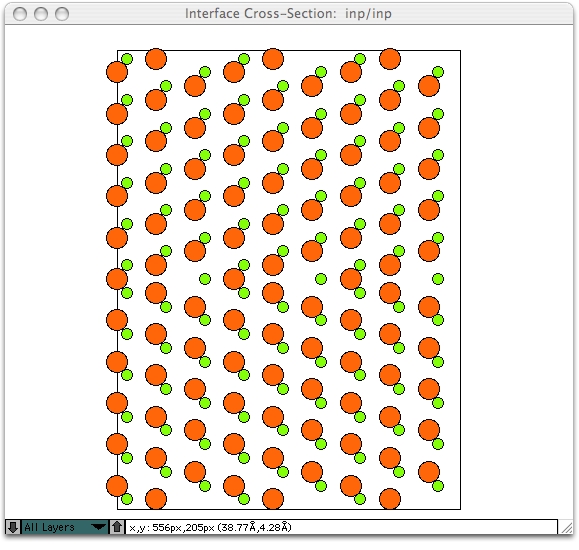This screenshot has width=579, height=550.
Task: Click the window zoom button in title bar
Action: tap(62, 14)
